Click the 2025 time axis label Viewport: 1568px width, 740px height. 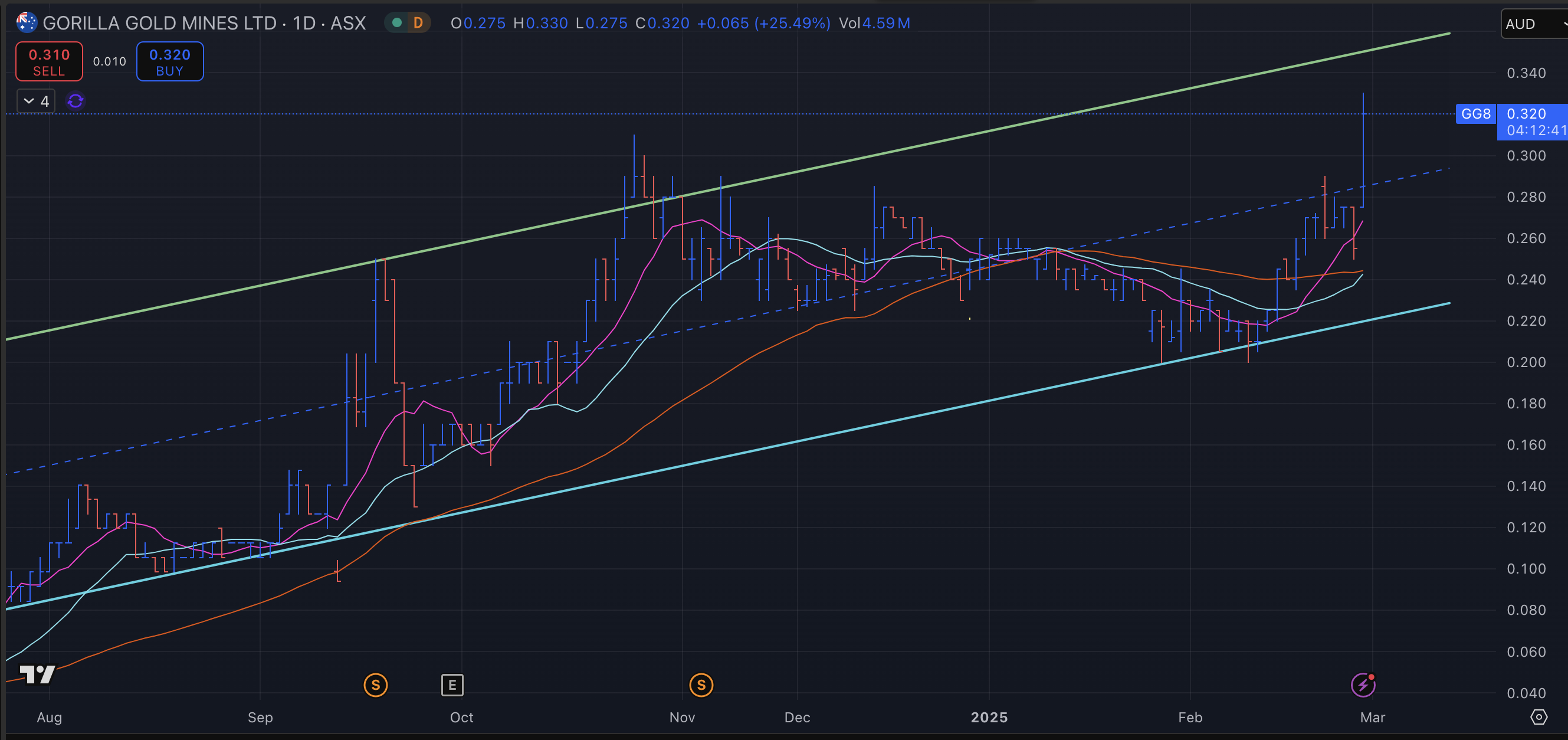pyautogui.click(x=989, y=718)
